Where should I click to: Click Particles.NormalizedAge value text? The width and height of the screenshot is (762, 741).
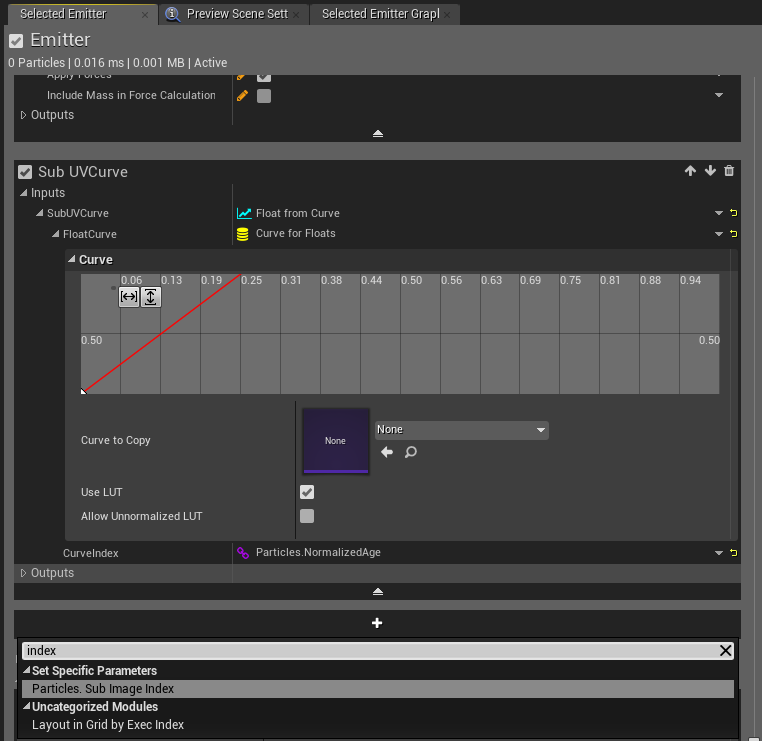click(318, 552)
